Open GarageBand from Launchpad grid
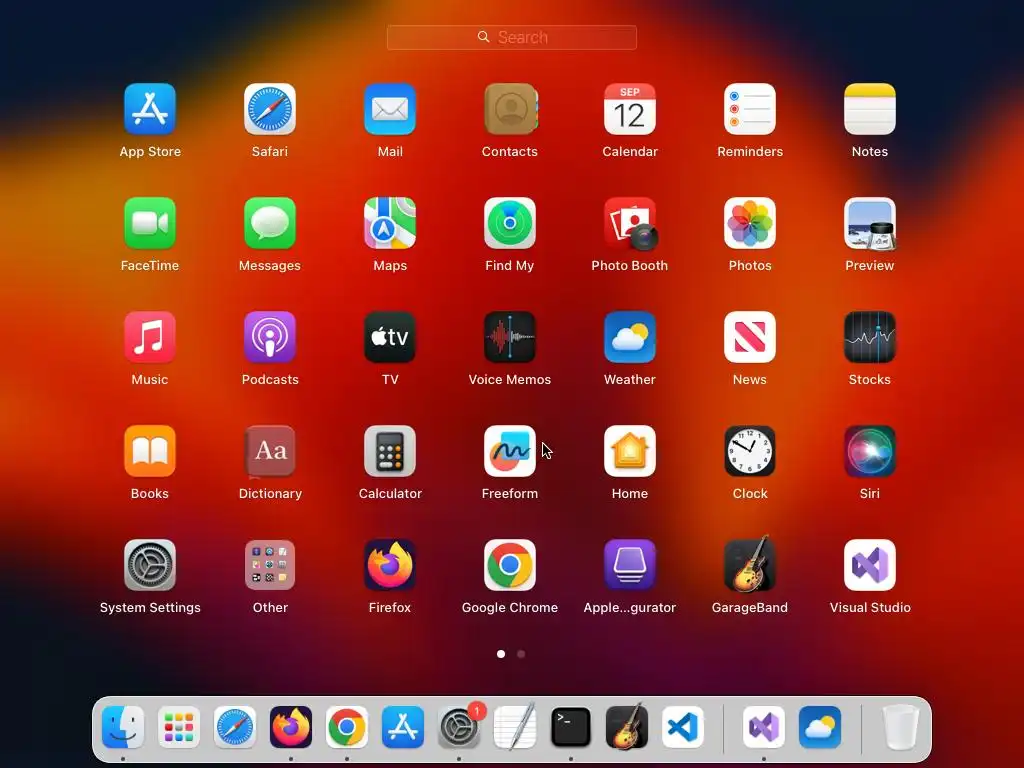The width and height of the screenshot is (1024, 768). (x=750, y=564)
